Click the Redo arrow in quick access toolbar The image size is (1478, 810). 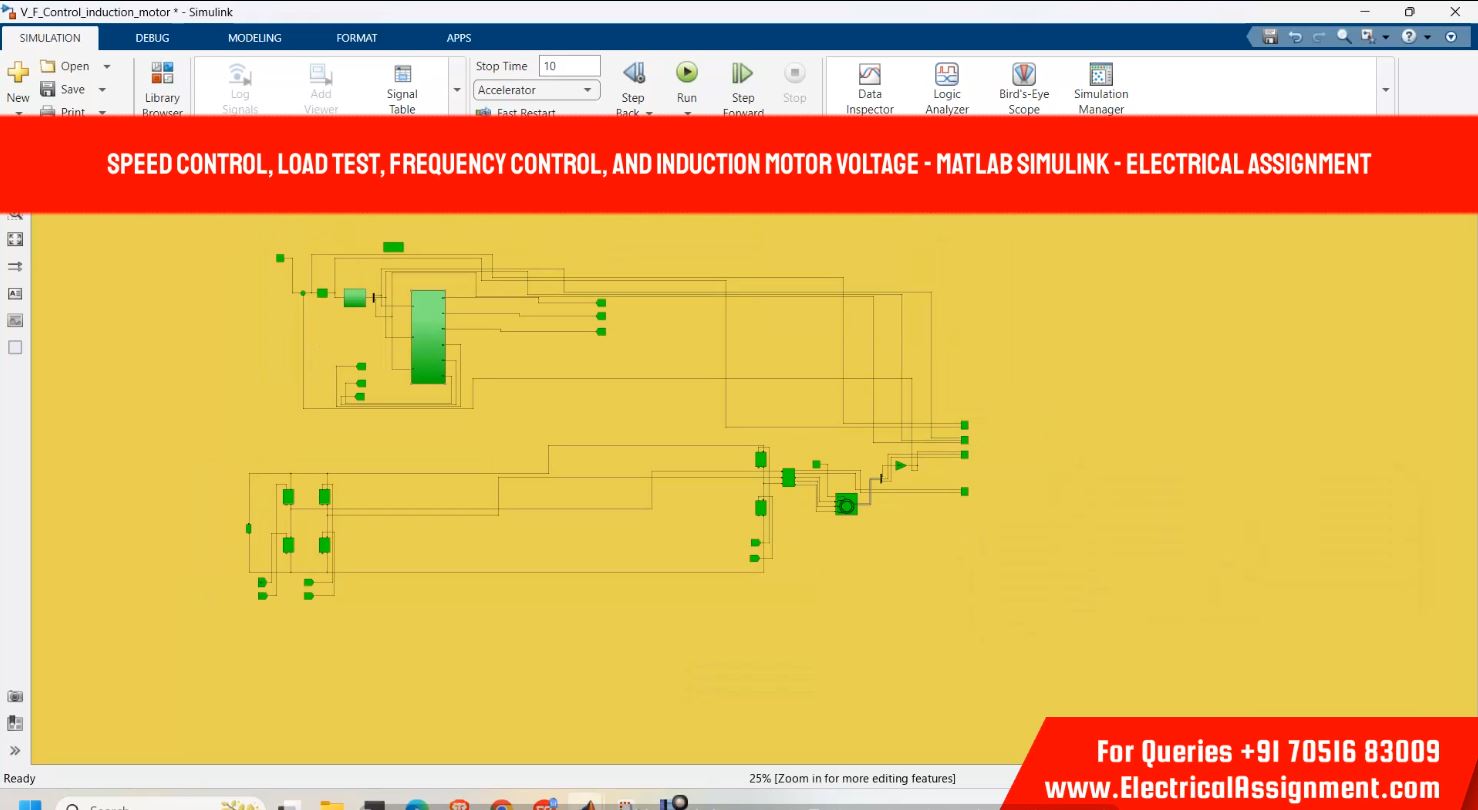pos(1319,36)
